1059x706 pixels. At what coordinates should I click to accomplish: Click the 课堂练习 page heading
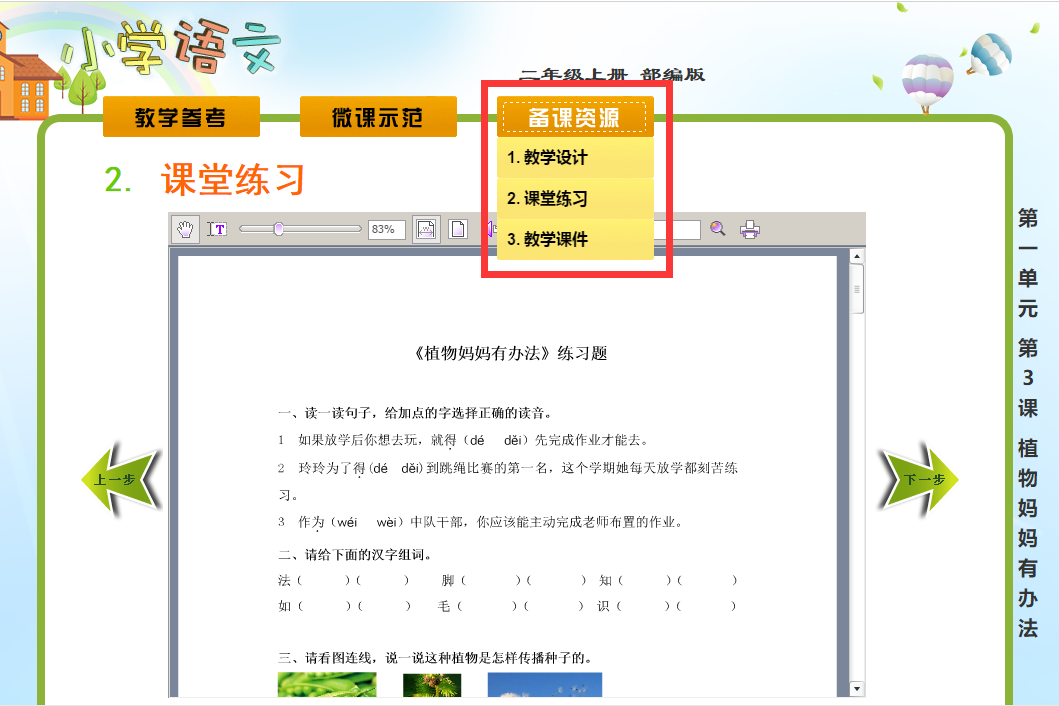pyautogui.click(x=232, y=180)
